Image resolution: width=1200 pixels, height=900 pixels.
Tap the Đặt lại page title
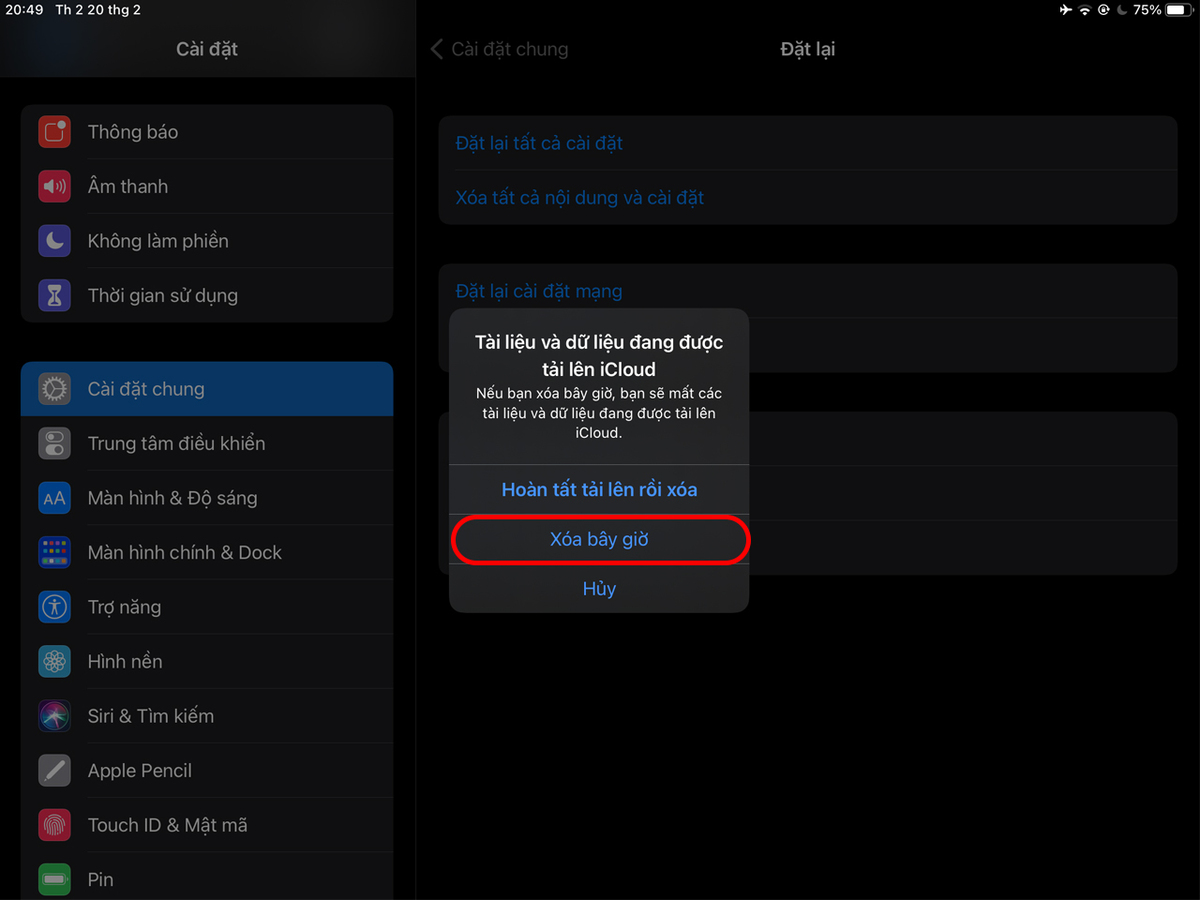808,49
